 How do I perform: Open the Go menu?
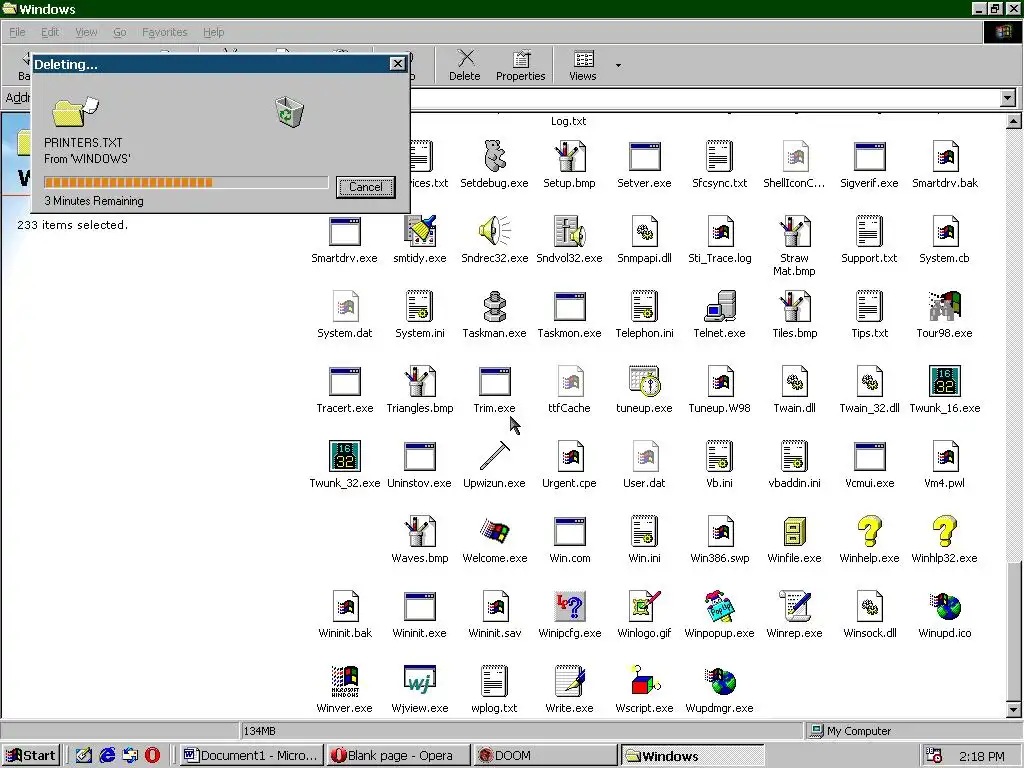[x=120, y=32]
